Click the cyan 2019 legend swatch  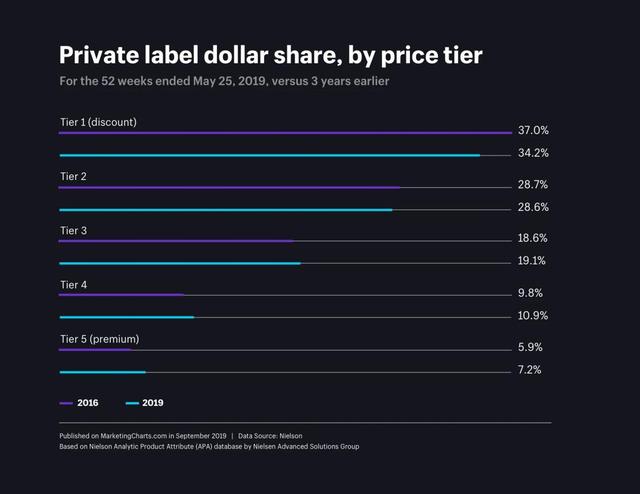pyautogui.click(x=132, y=403)
